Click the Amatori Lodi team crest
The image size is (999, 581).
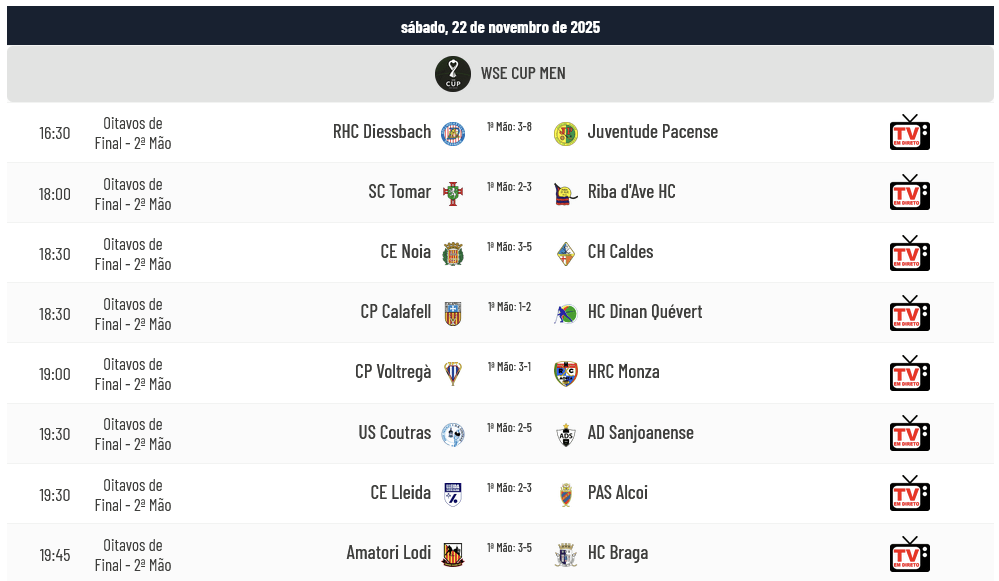click(x=452, y=553)
